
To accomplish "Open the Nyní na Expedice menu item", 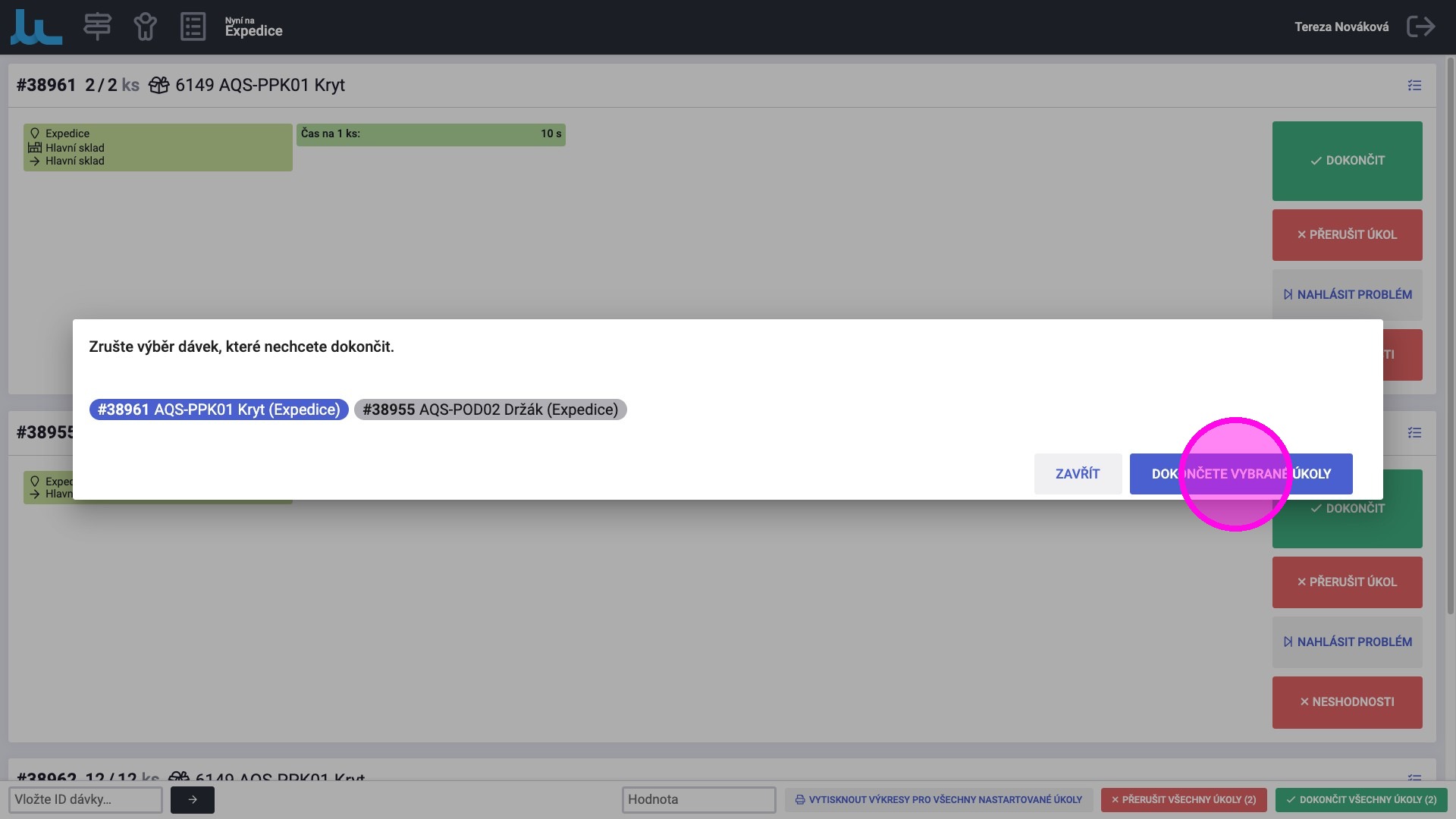I will pos(253,27).
